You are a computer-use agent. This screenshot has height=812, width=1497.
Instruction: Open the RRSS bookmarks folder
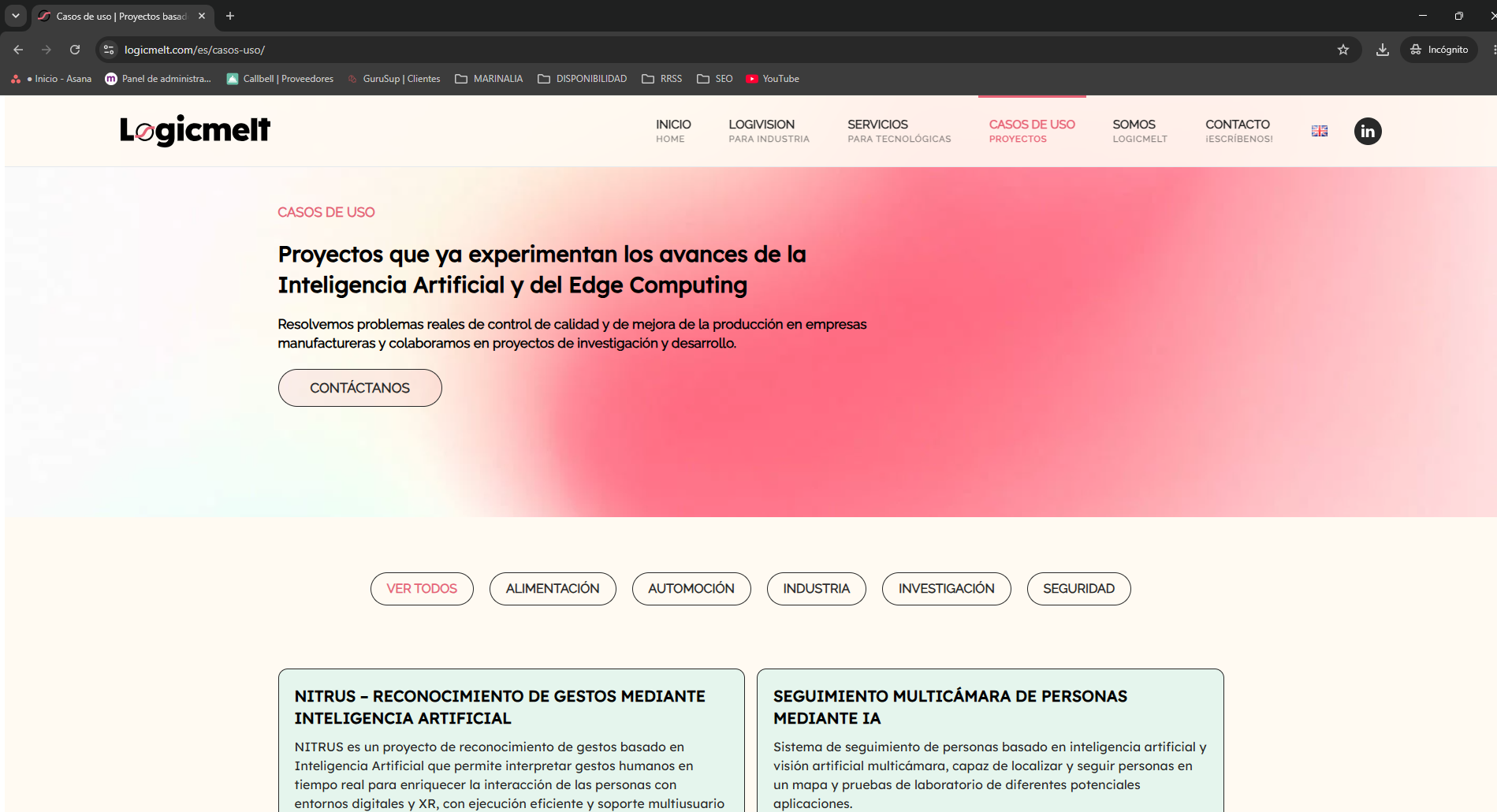pyautogui.click(x=662, y=79)
